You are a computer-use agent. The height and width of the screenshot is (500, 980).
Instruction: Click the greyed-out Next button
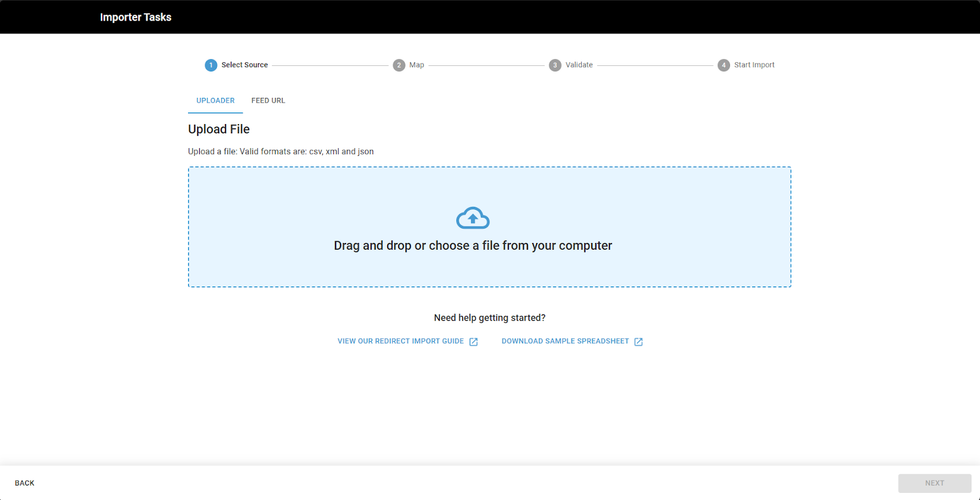934,483
